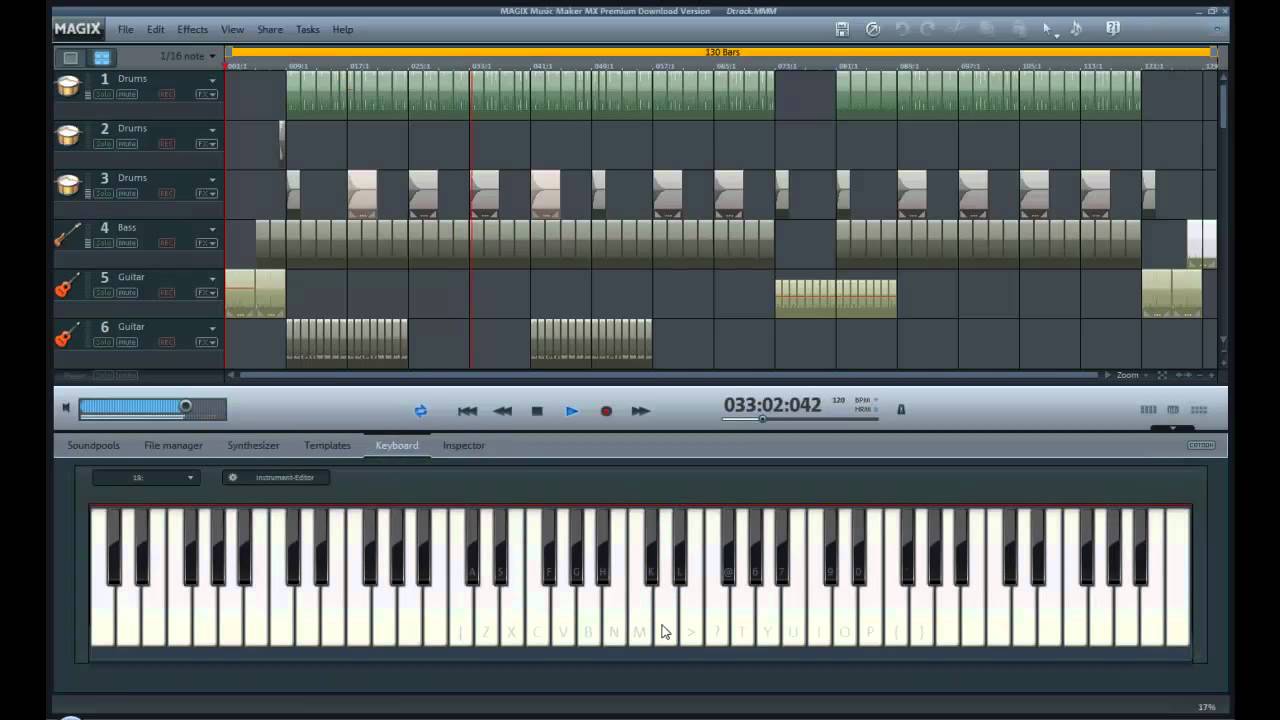Viewport: 1280px width, 720px height.
Task: Click the horizontal arrangement scrollbar
Action: pos(668,375)
